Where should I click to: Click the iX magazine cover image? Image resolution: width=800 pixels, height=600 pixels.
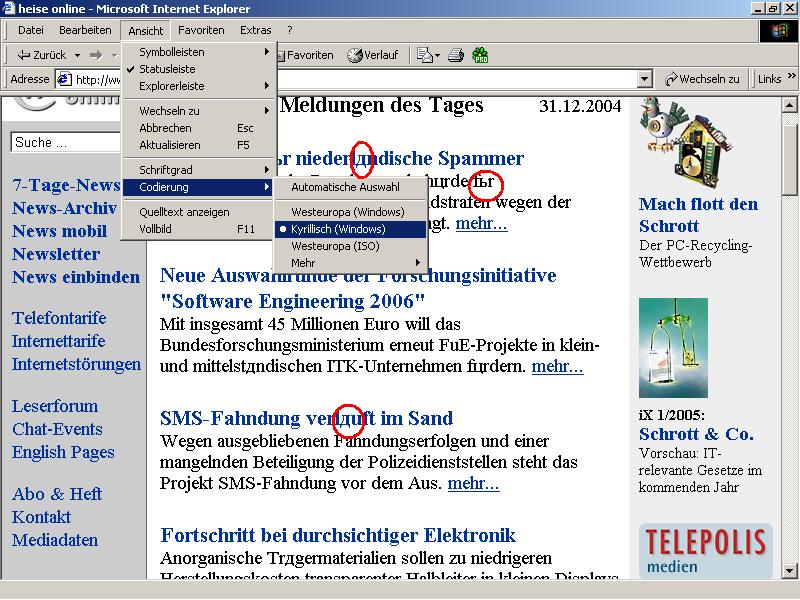673,348
